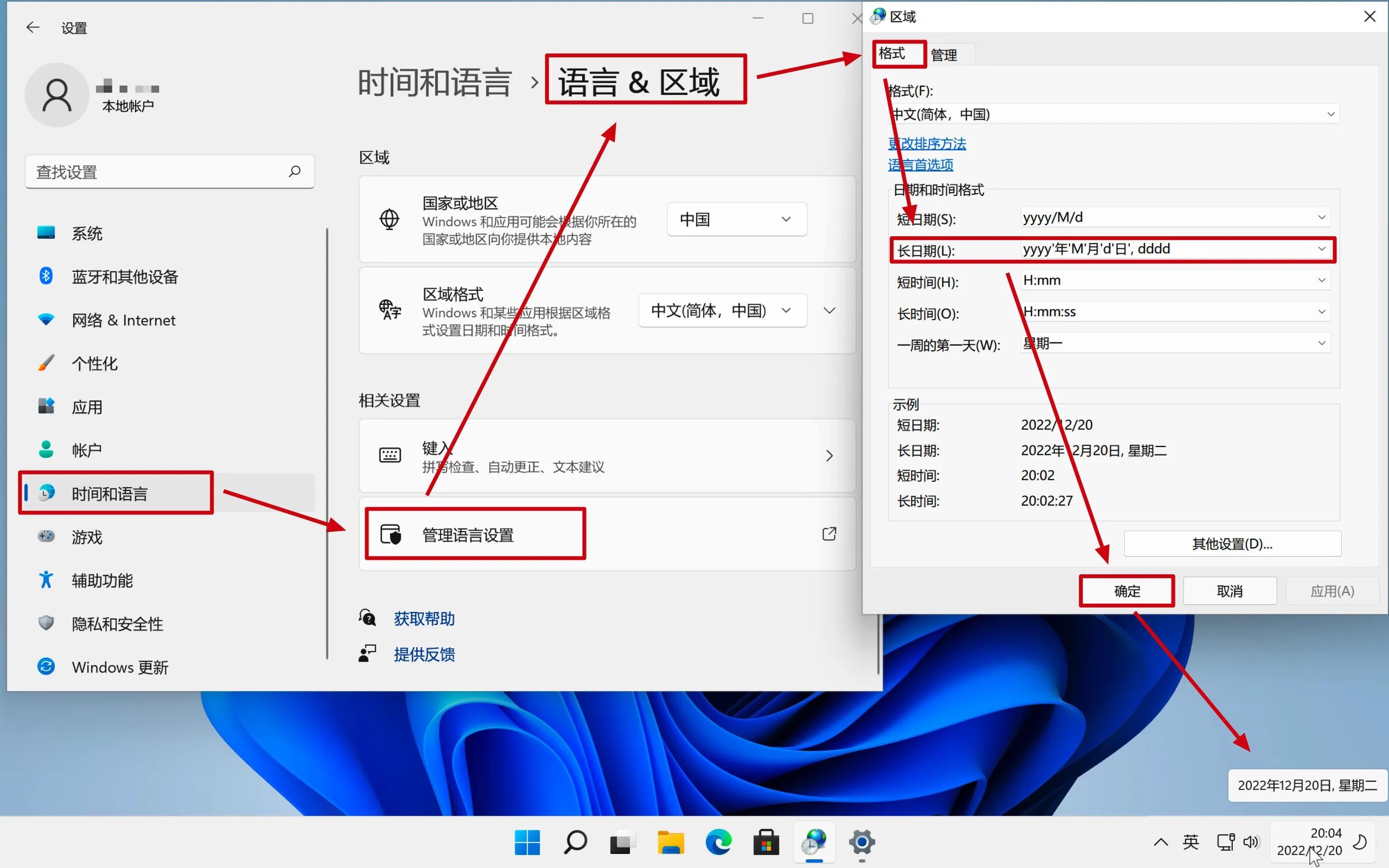Click the globe icon beside 国家或地区

pyautogui.click(x=389, y=219)
